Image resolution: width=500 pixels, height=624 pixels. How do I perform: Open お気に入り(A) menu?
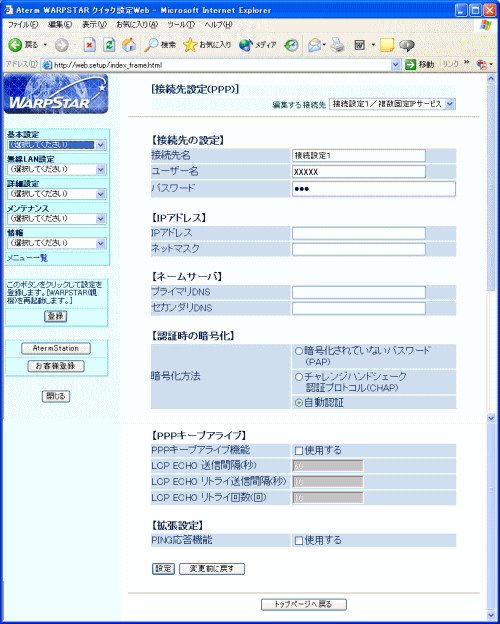(x=137, y=25)
